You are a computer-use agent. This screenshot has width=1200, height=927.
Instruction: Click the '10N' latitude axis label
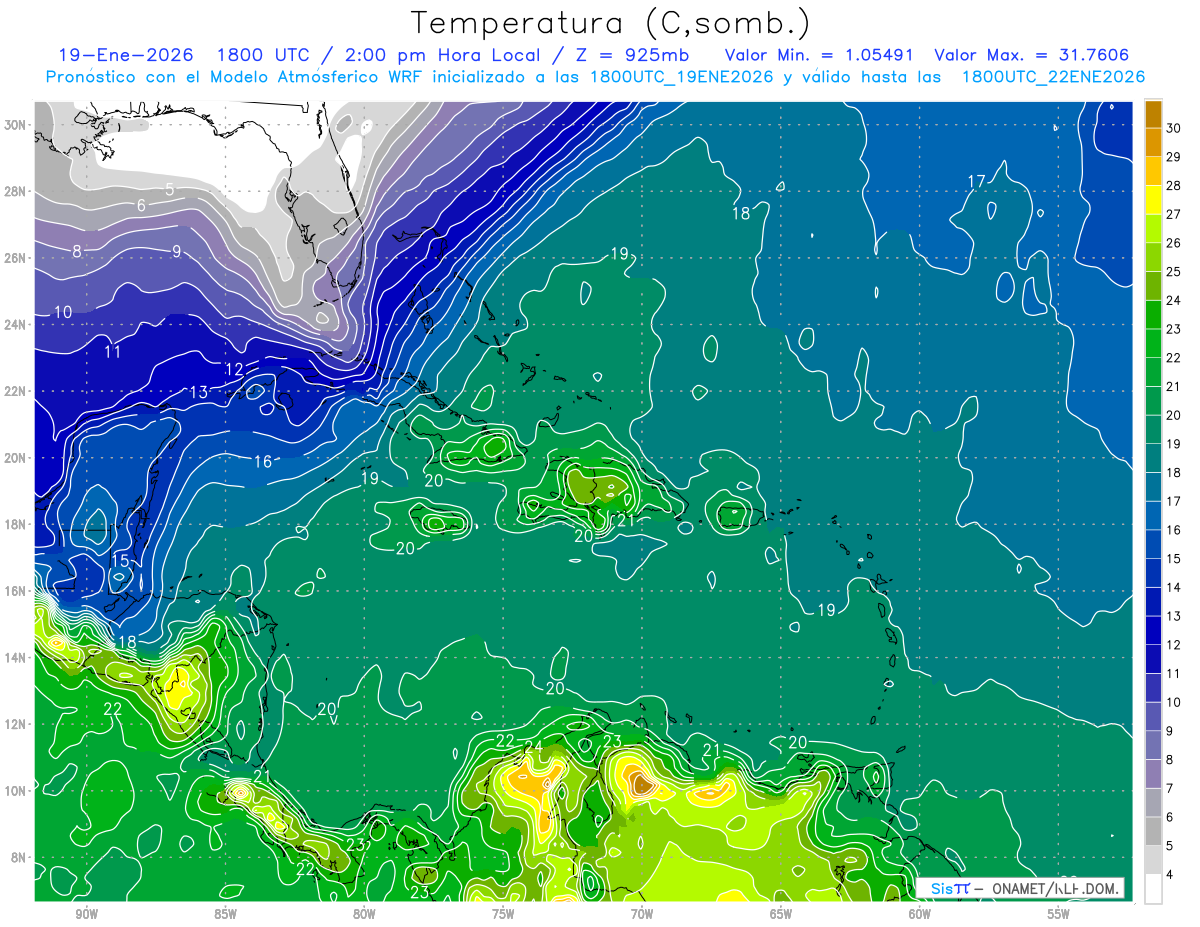click(x=16, y=791)
